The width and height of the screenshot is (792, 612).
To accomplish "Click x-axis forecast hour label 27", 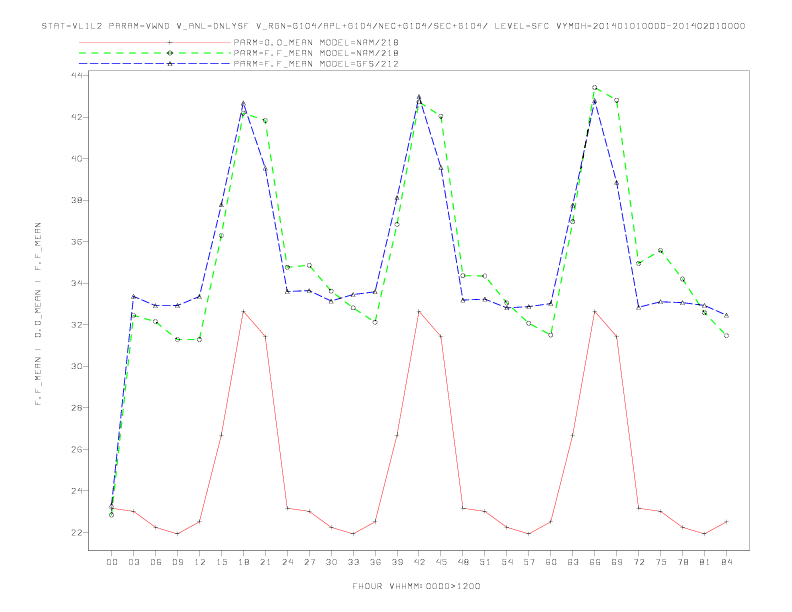I will click(309, 562).
